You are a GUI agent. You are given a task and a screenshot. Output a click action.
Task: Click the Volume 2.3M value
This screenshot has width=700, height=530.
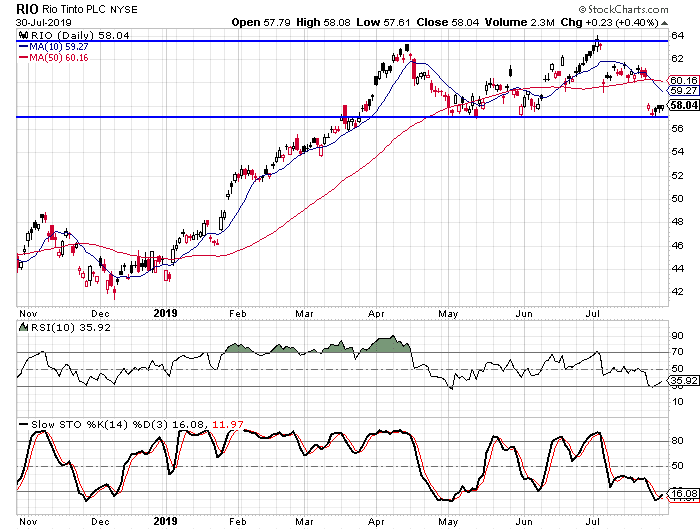click(x=520, y=22)
